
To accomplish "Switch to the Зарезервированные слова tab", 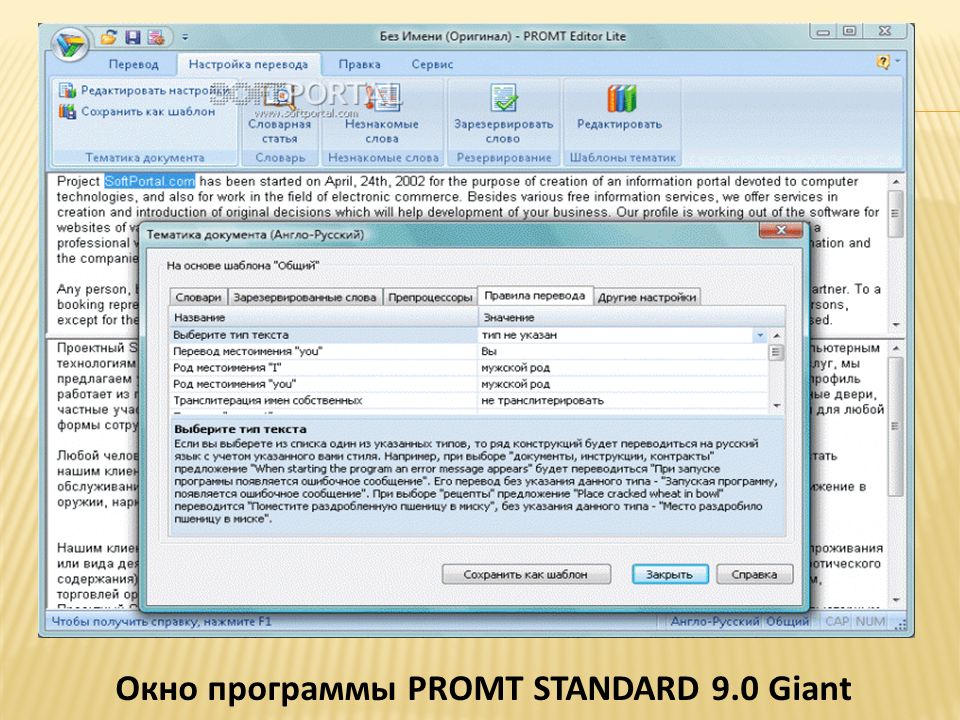I will (305, 298).
